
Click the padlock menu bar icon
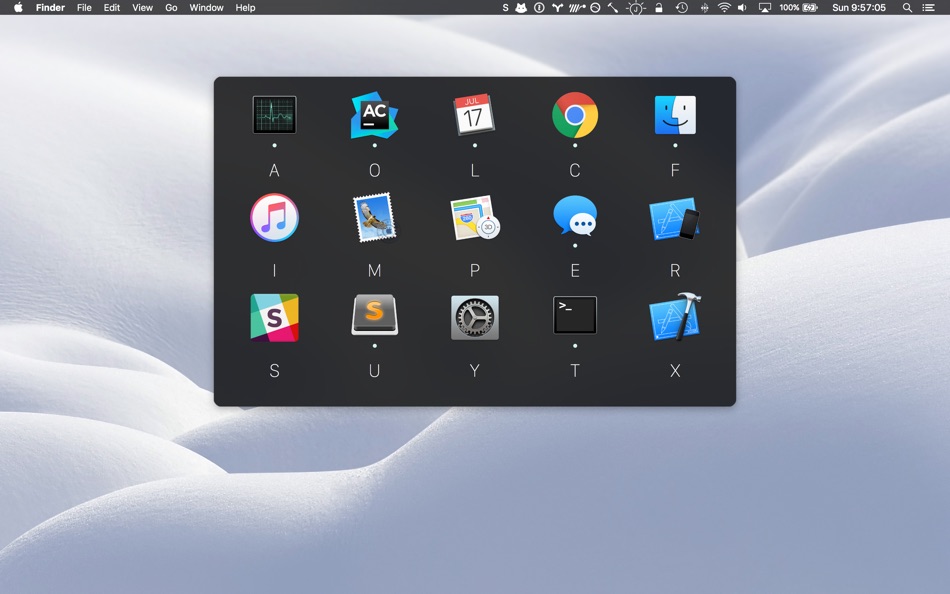click(x=659, y=7)
